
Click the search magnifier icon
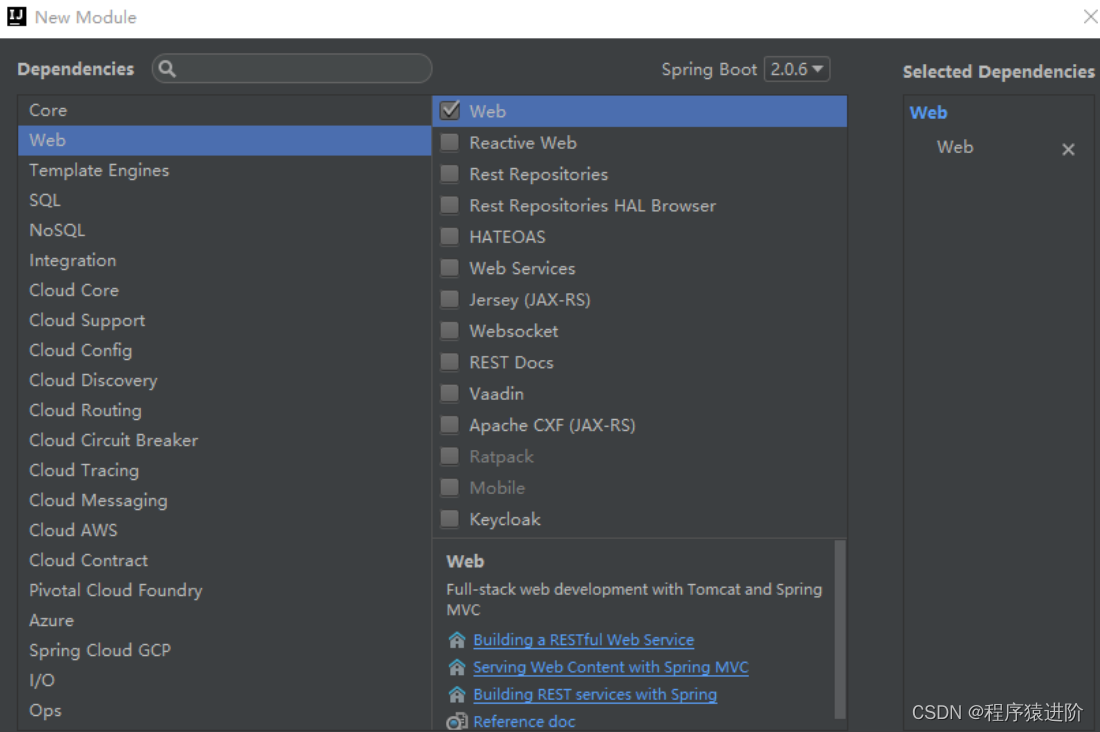pyautogui.click(x=167, y=69)
